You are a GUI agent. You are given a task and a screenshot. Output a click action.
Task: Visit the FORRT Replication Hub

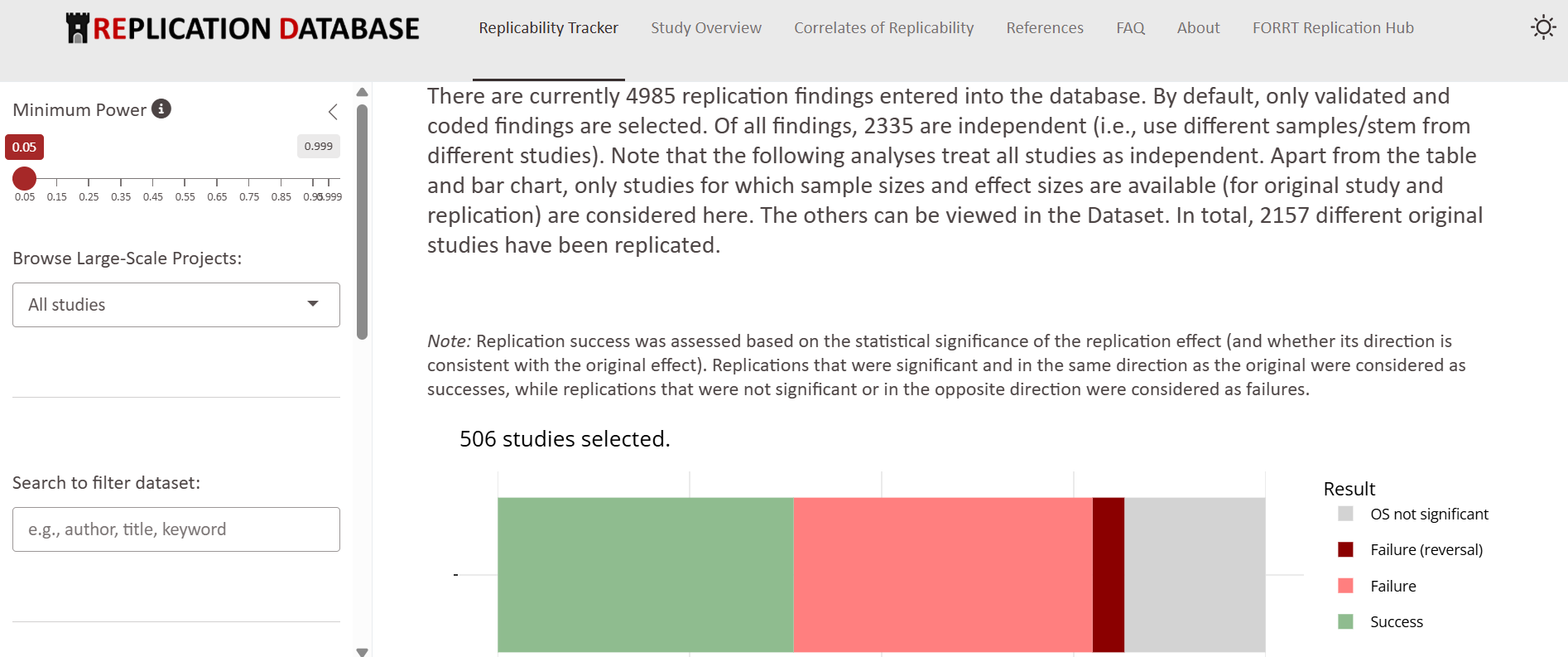tap(1333, 27)
